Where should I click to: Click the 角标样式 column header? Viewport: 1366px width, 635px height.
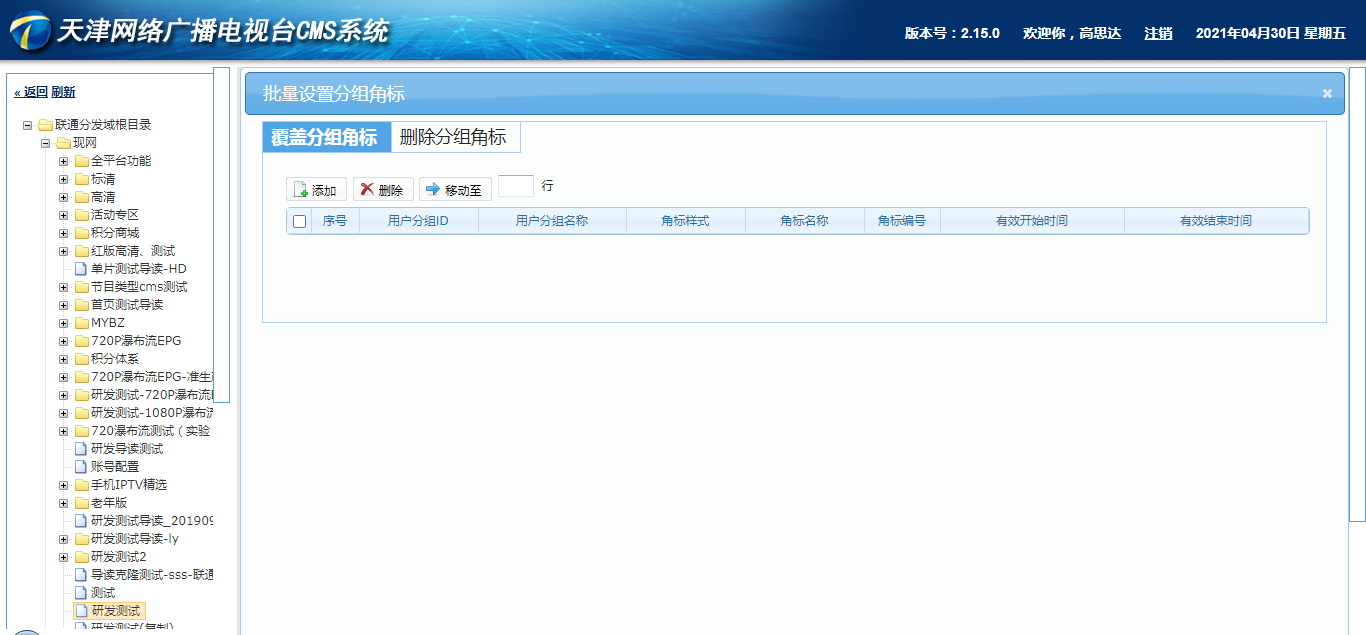pyautogui.click(x=685, y=221)
